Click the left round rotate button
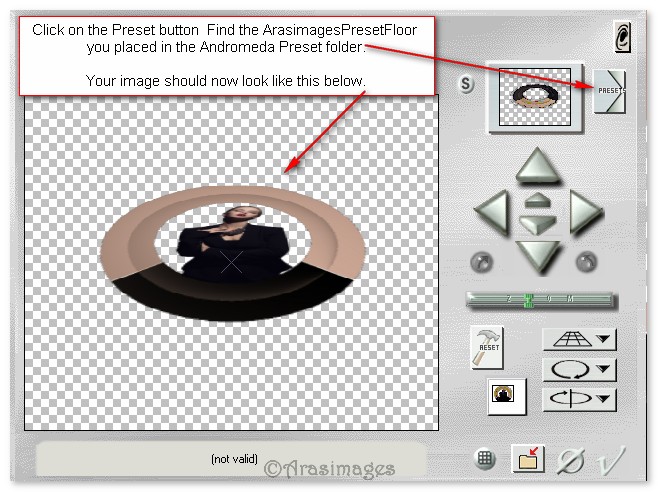Viewport: 658px width, 492px height. coord(481,263)
